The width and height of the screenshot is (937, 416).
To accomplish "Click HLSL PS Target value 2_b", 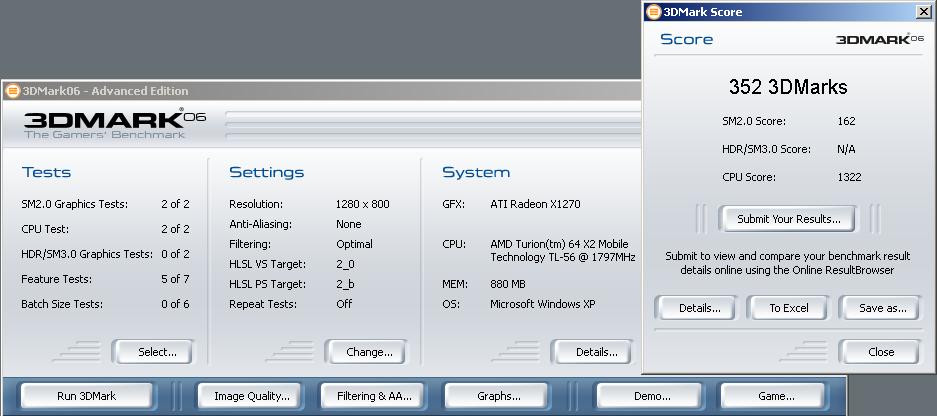I will [346, 285].
